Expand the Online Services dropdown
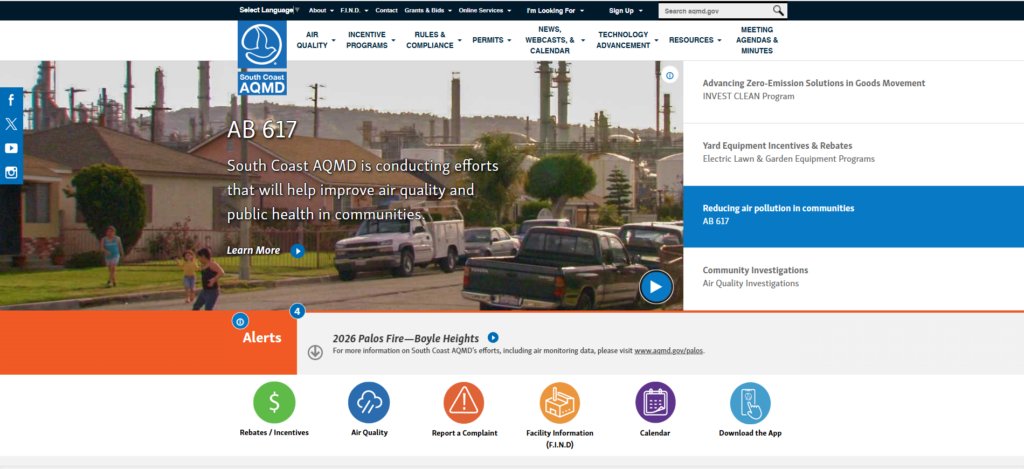Viewport: 1024px width, 469px height. [485, 10]
